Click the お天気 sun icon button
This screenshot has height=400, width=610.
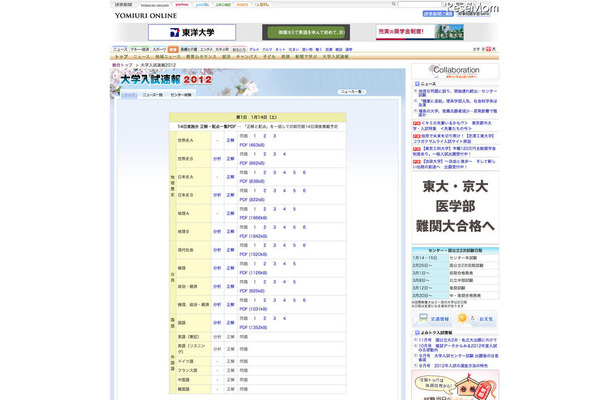(x=476, y=319)
